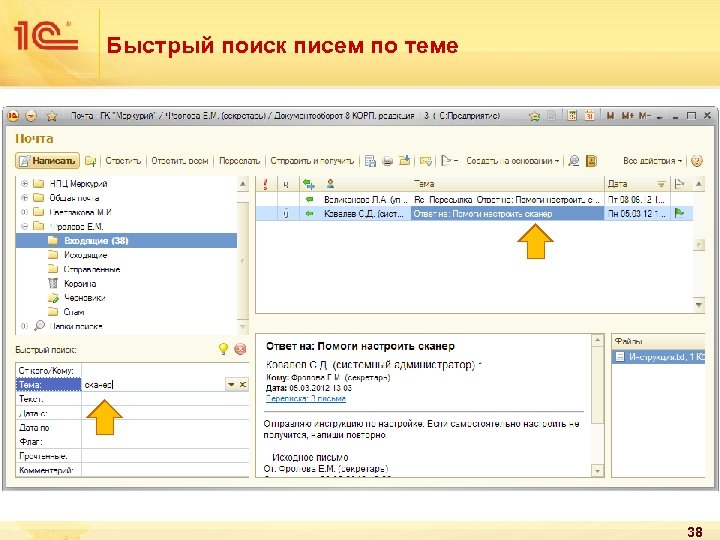Expand the Общая почта folder
This screenshot has height=540, width=720.
[x=25, y=198]
